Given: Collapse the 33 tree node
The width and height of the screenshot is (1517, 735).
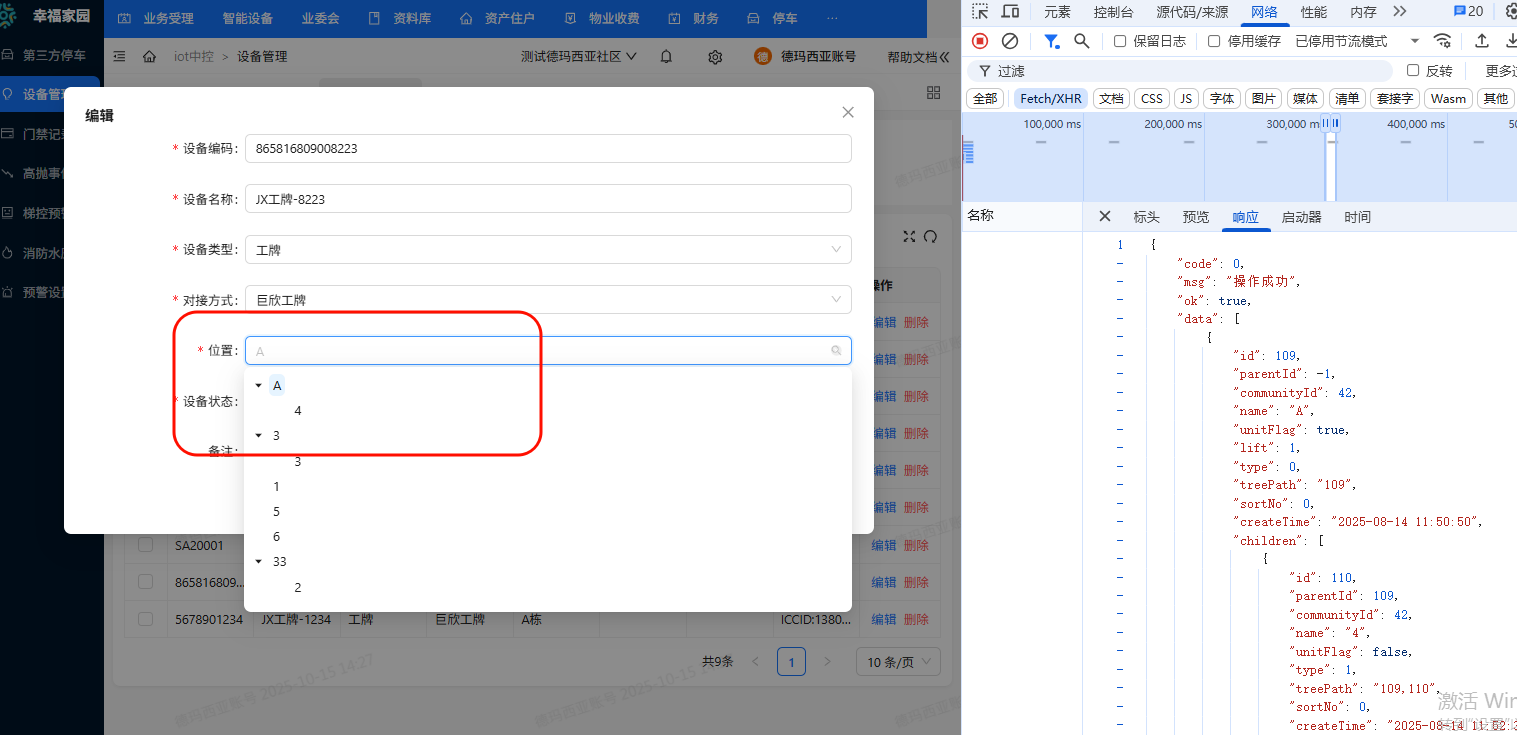Looking at the screenshot, I should point(259,562).
